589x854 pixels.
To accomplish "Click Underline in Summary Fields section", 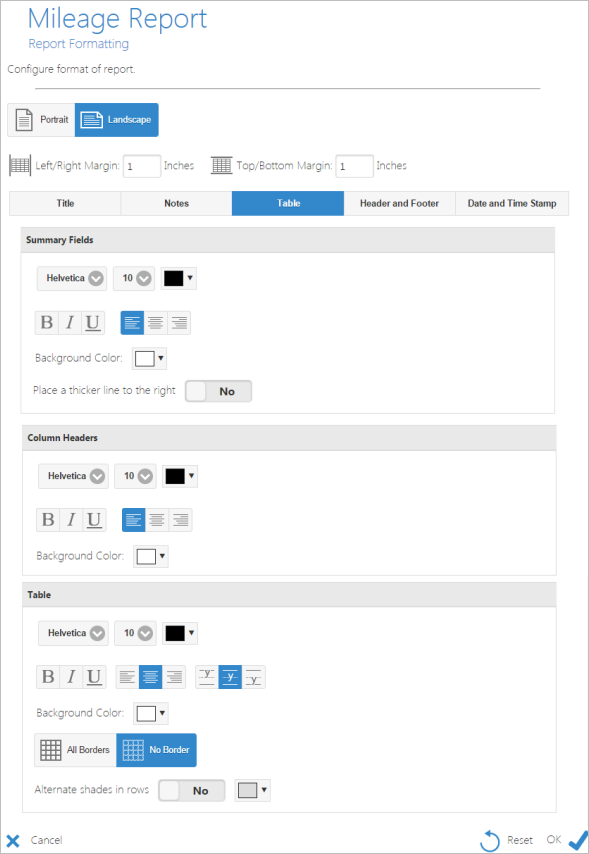I will tap(93, 323).
